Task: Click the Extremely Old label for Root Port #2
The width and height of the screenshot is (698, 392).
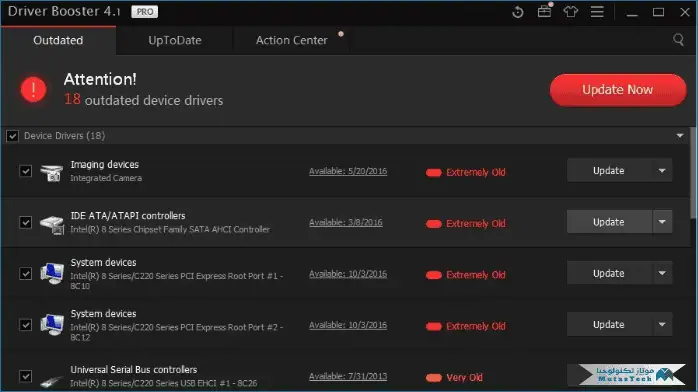Action: pyautogui.click(x=475, y=326)
